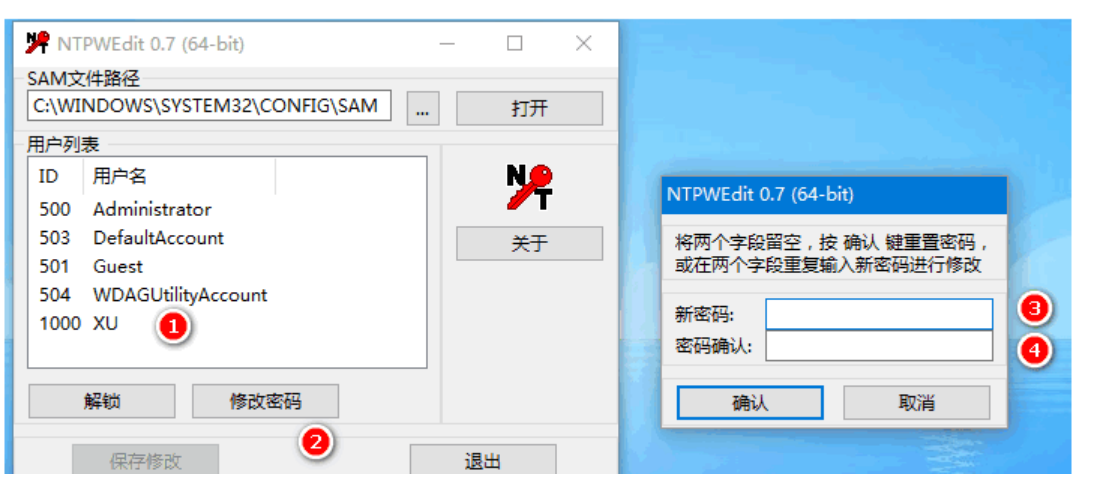The width and height of the screenshot is (1120, 488).
Task: Click the 退出 button
Action: (482, 460)
